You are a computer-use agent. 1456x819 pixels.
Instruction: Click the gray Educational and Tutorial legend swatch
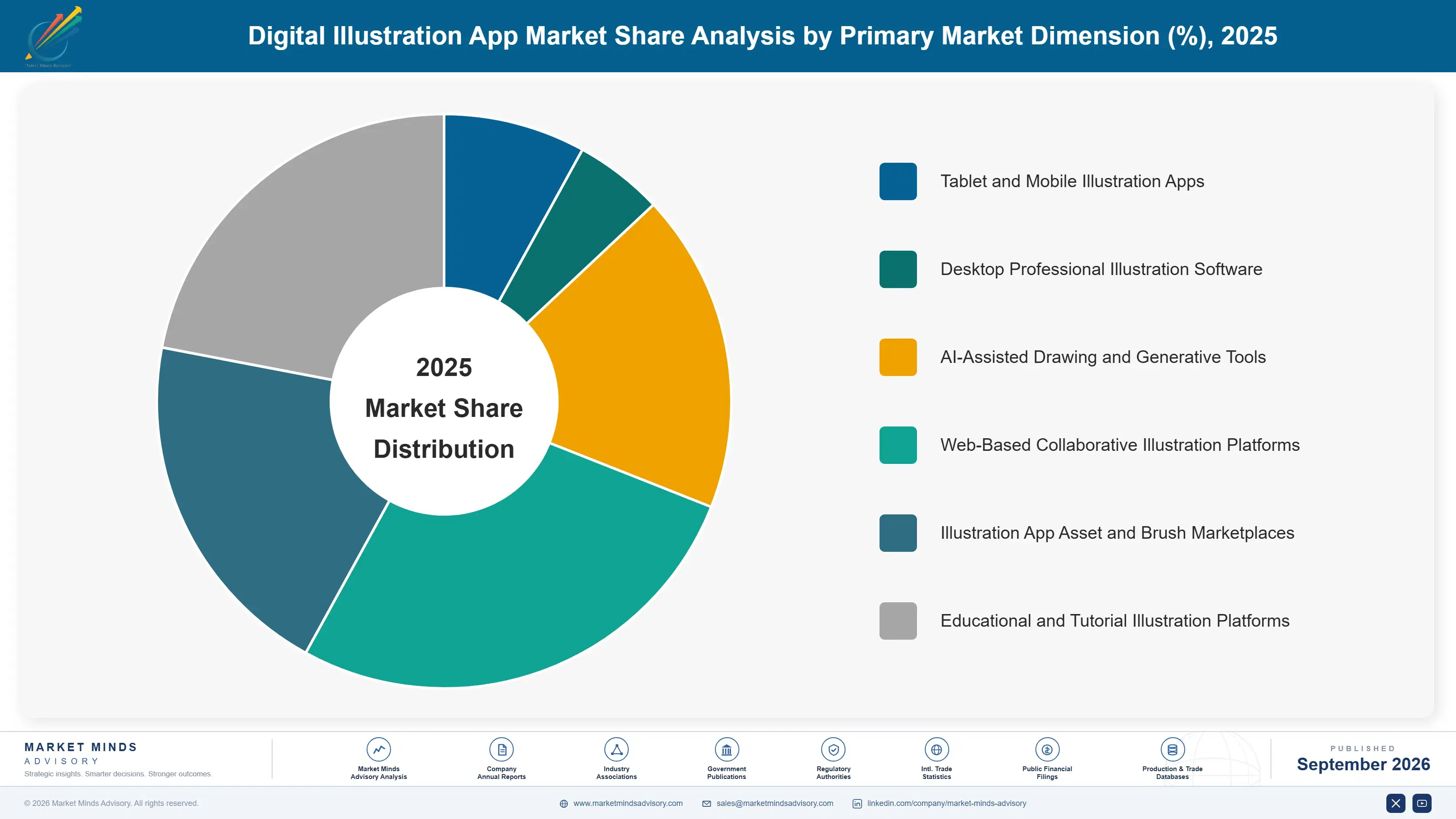(897, 621)
